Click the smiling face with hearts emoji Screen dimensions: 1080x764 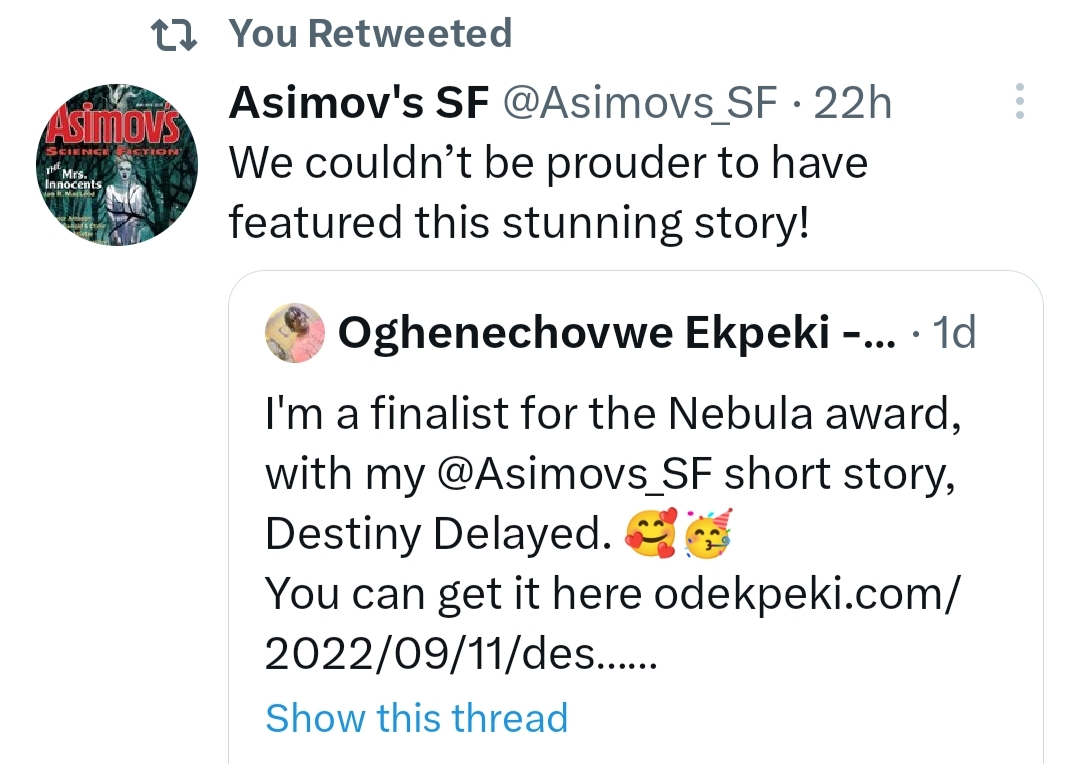pyautogui.click(x=649, y=535)
